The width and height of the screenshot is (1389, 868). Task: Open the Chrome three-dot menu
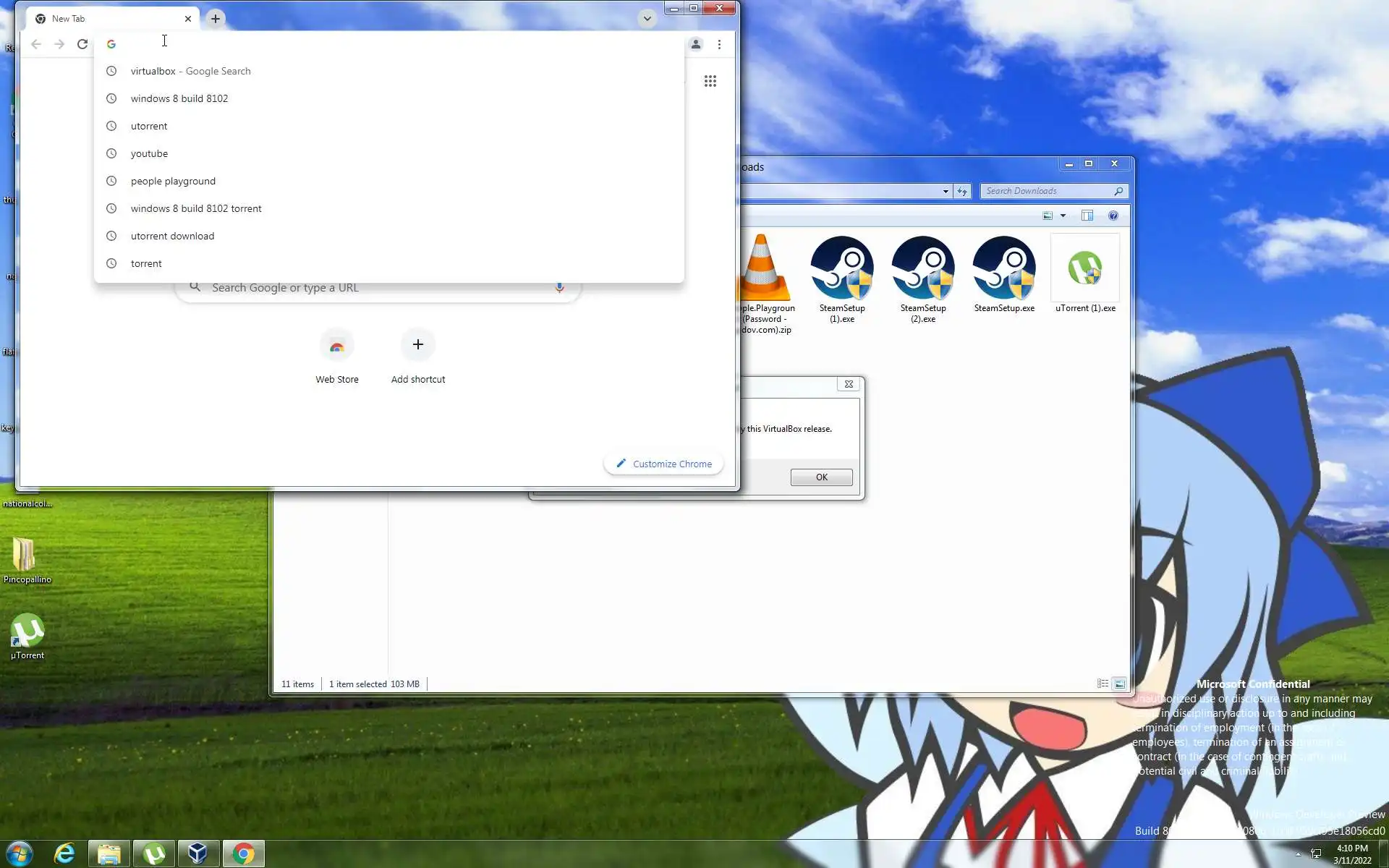(718, 44)
